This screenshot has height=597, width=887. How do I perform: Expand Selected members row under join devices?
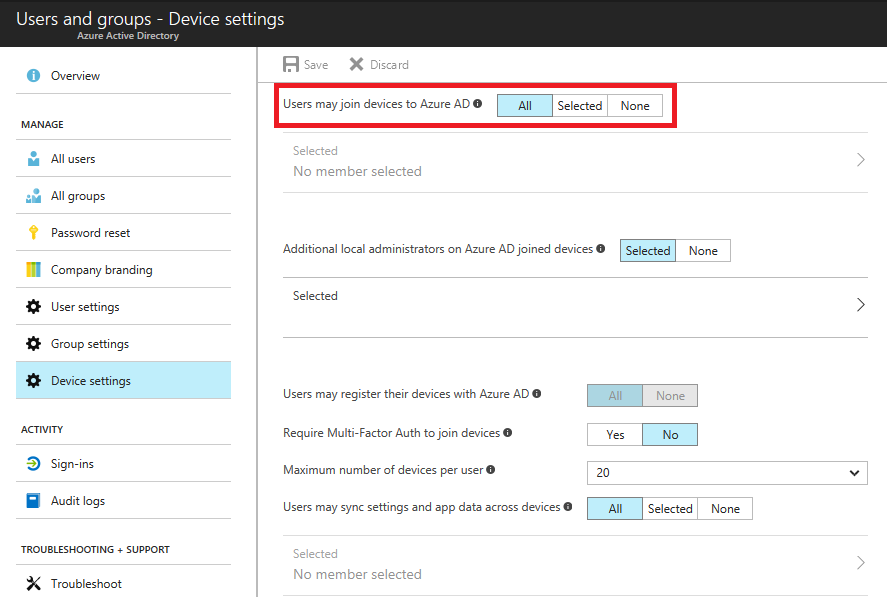click(575, 161)
